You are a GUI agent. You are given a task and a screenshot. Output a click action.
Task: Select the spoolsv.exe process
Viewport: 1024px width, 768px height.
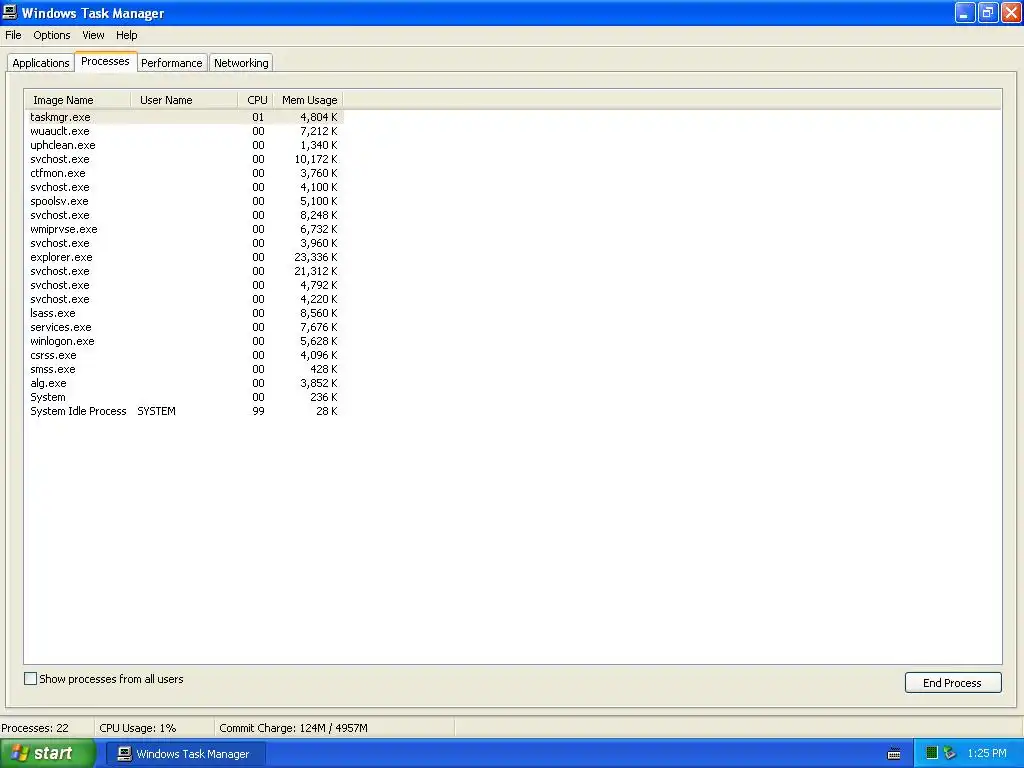[184, 201]
